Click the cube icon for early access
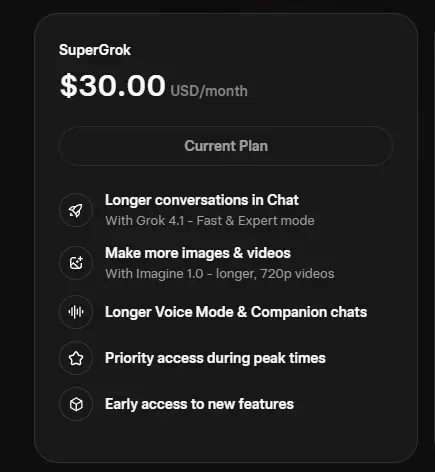 coord(76,404)
